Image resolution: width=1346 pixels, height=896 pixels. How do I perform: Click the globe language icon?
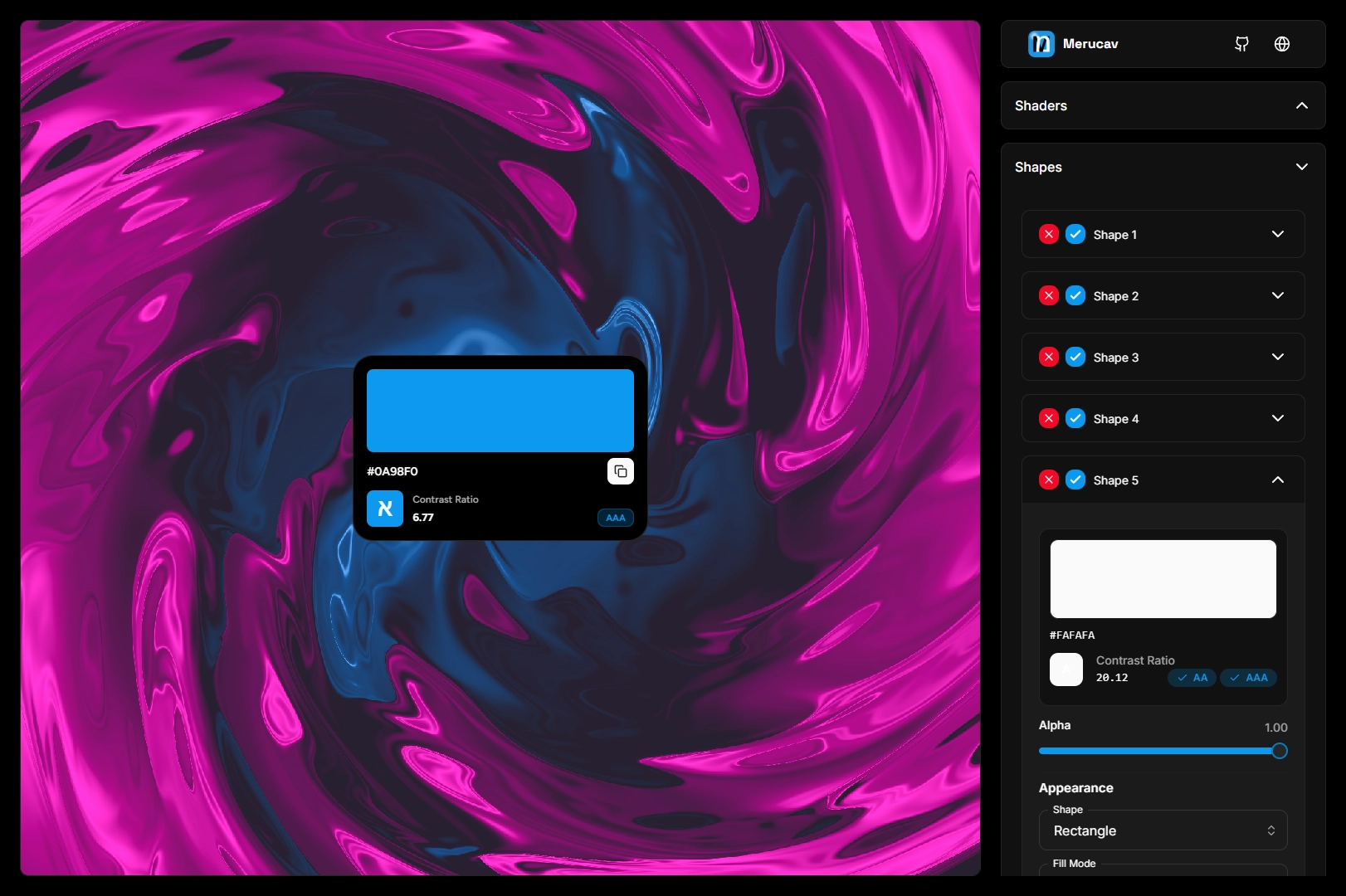coord(1281,43)
